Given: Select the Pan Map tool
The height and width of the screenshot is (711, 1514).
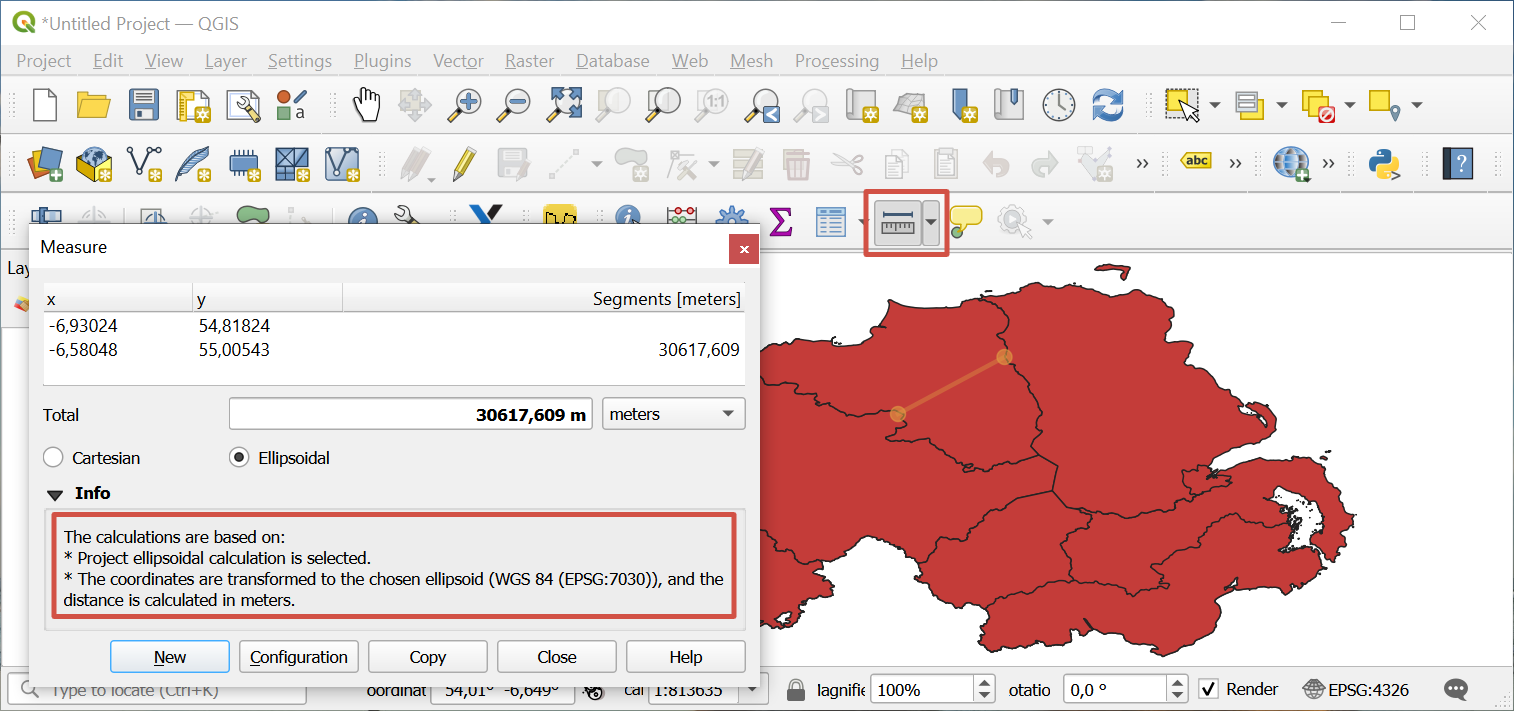Looking at the screenshot, I should (367, 104).
